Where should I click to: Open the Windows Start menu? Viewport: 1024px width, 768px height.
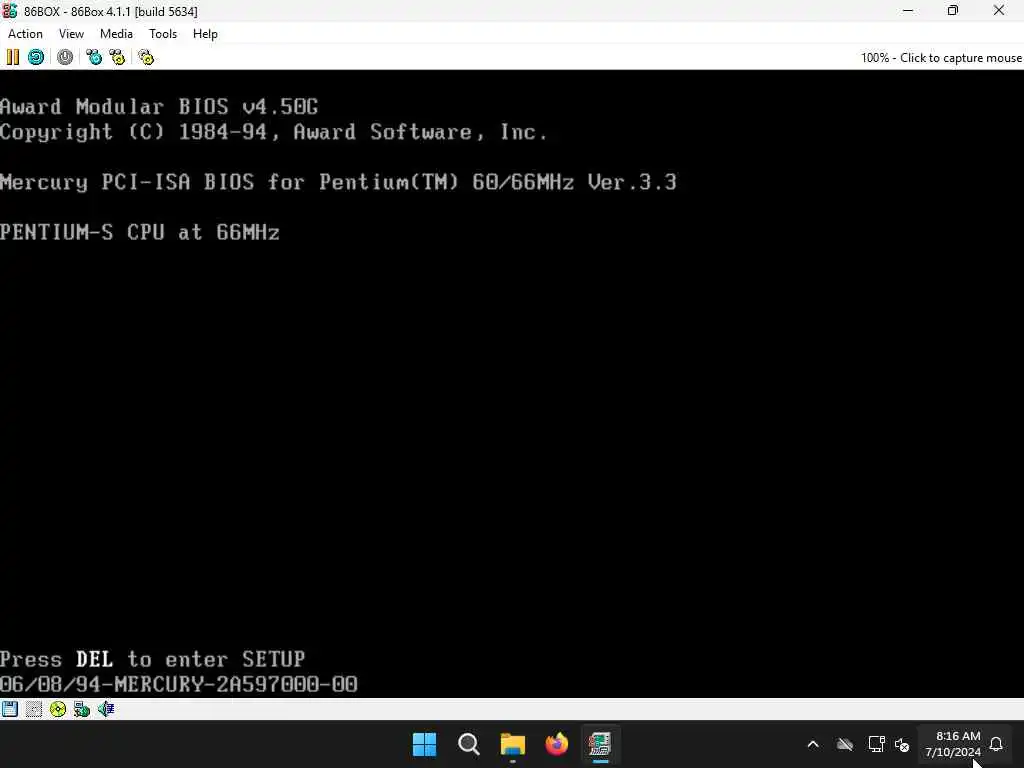424,744
